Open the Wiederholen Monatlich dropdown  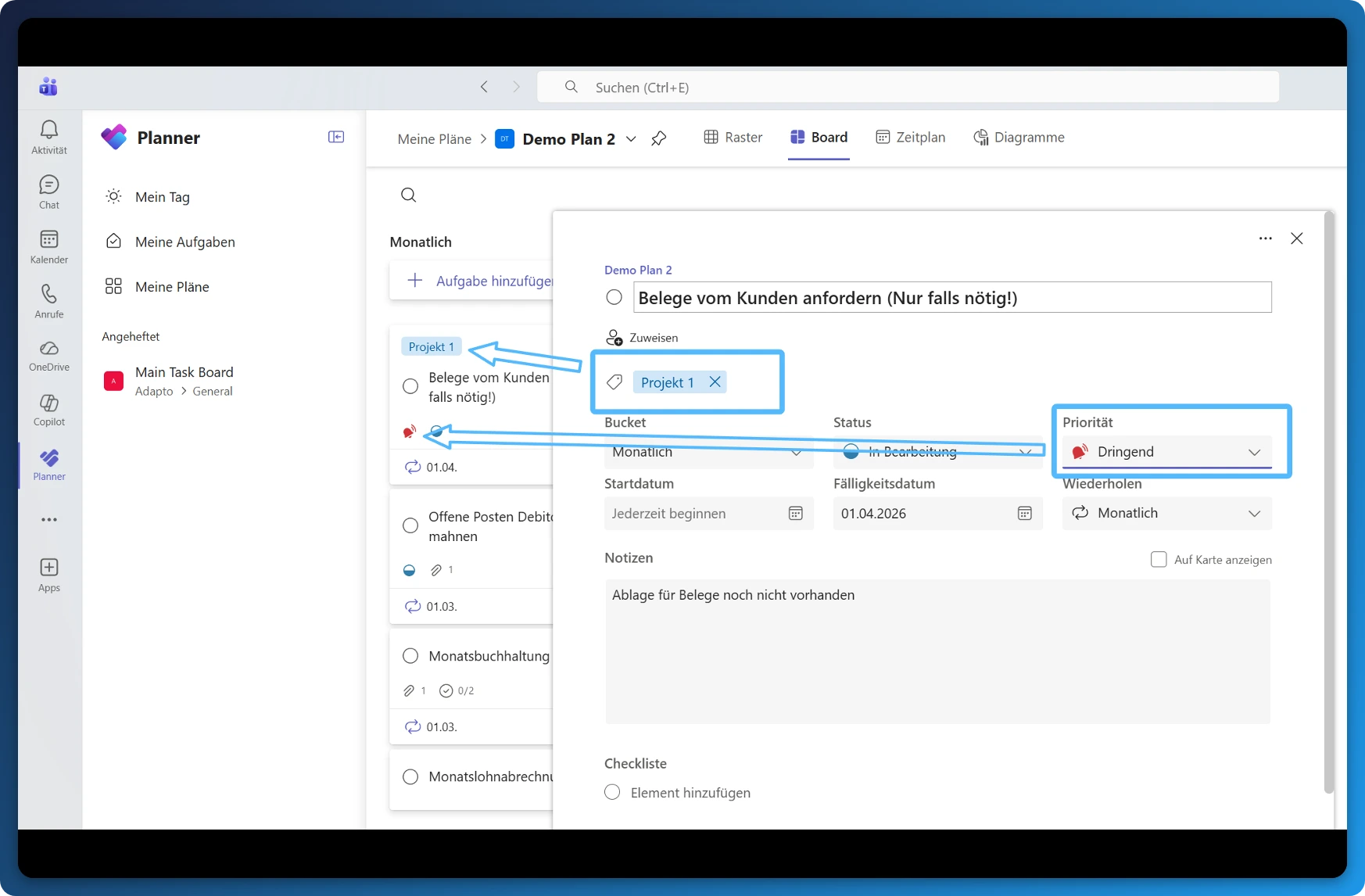point(1167,513)
